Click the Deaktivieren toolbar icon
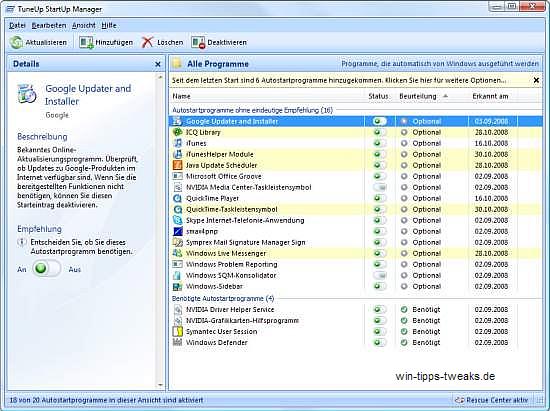The height and width of the screenshot is (411, 550). click(x=198, y=42)
